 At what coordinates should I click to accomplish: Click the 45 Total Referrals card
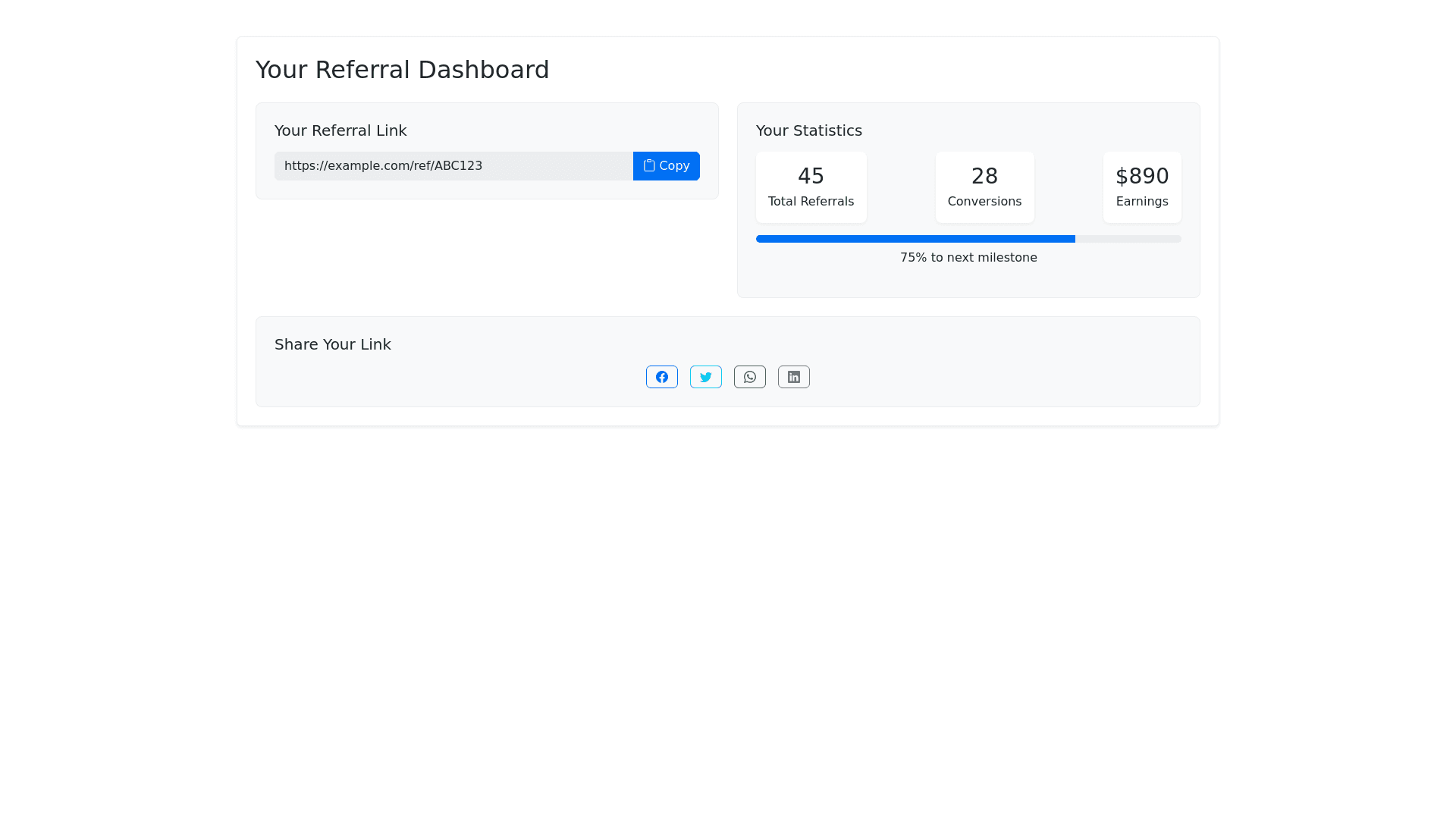click(x=811, y=187)
